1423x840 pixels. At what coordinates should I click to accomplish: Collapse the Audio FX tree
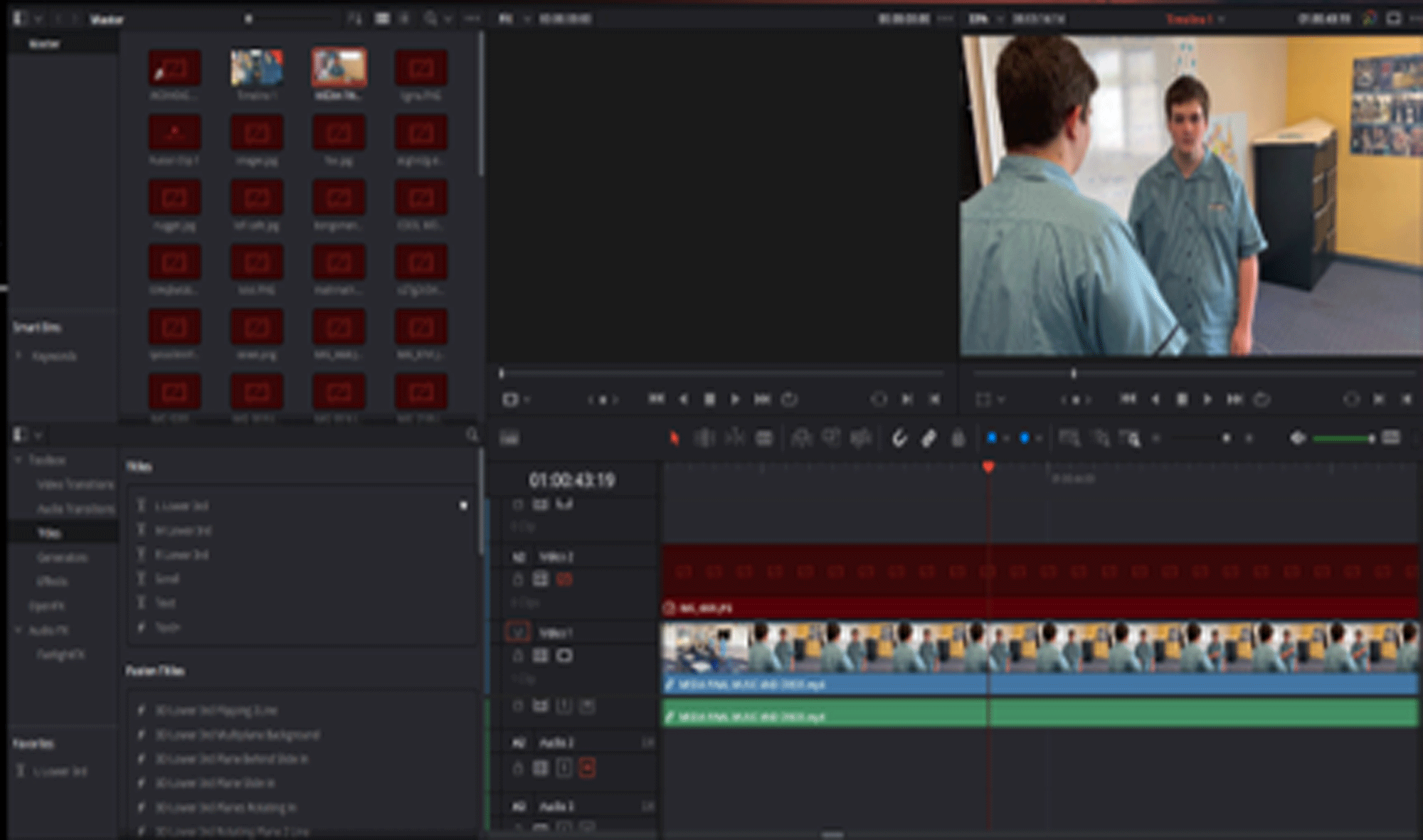19,630
